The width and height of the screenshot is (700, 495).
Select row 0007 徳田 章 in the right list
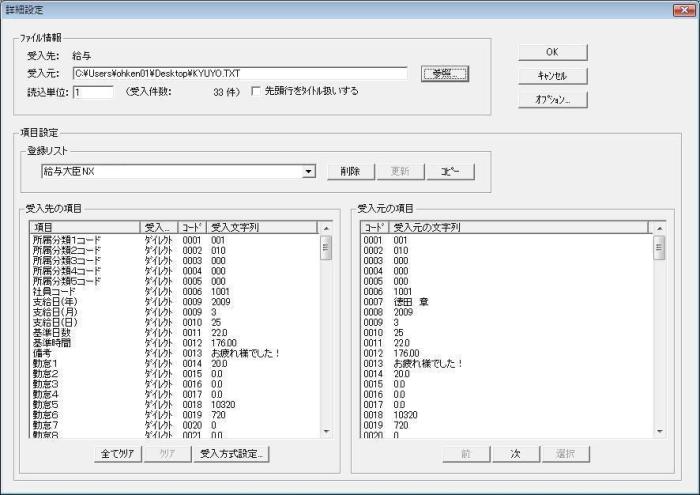410,301
